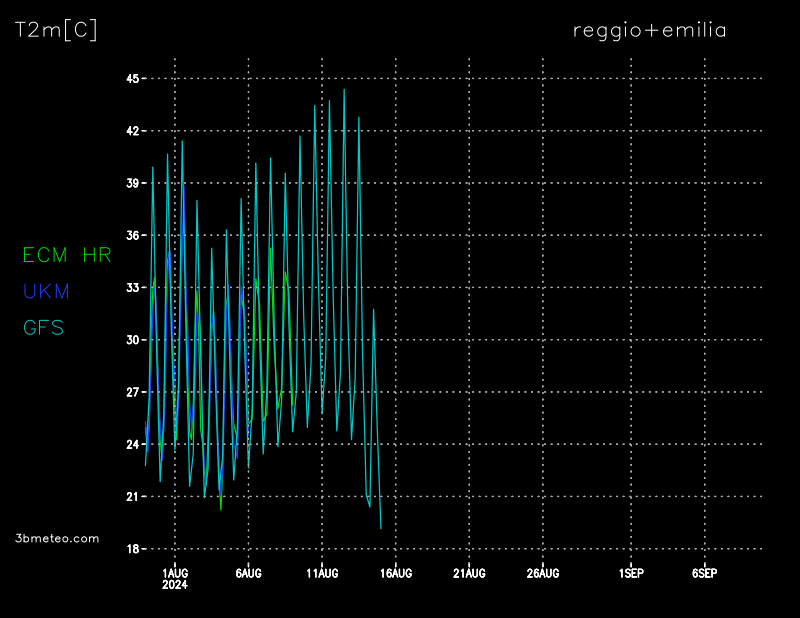Viewport: 800px width, 618px height.
Task: Select the reggio+emilia location label
Action: (x=649, y=30)
